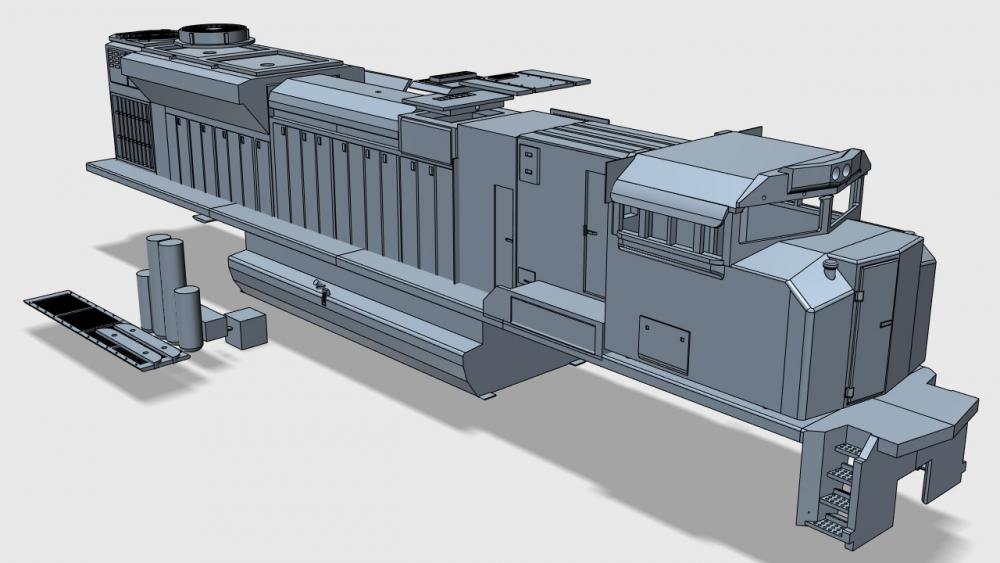This screenshot has width=1000, height=563.
Task: Click the rectangular access hatch below cab windows
Action: (664, 342)
